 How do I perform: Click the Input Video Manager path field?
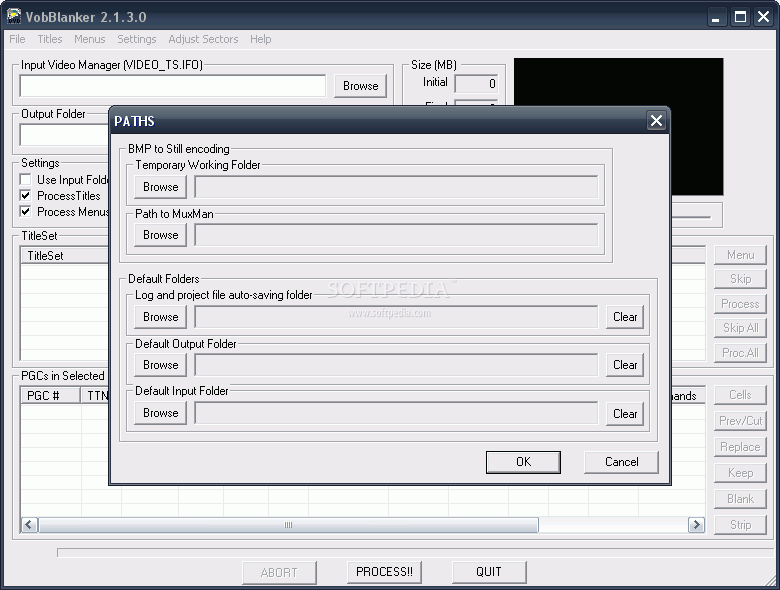[173, 86]
